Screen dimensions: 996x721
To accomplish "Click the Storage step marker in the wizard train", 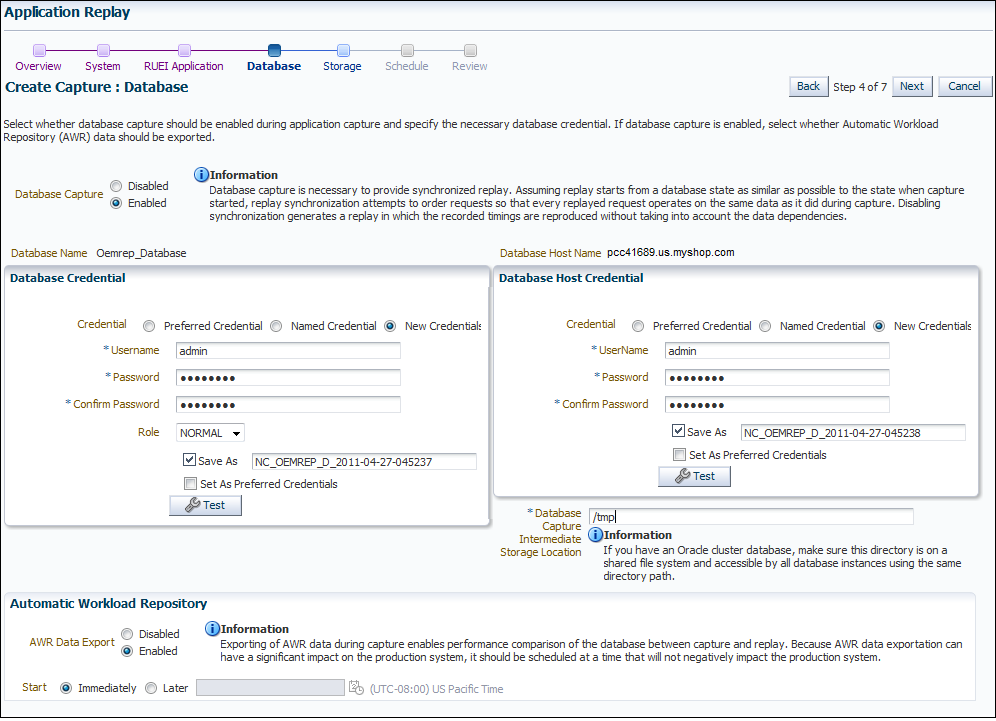I will tap(343, 50).
